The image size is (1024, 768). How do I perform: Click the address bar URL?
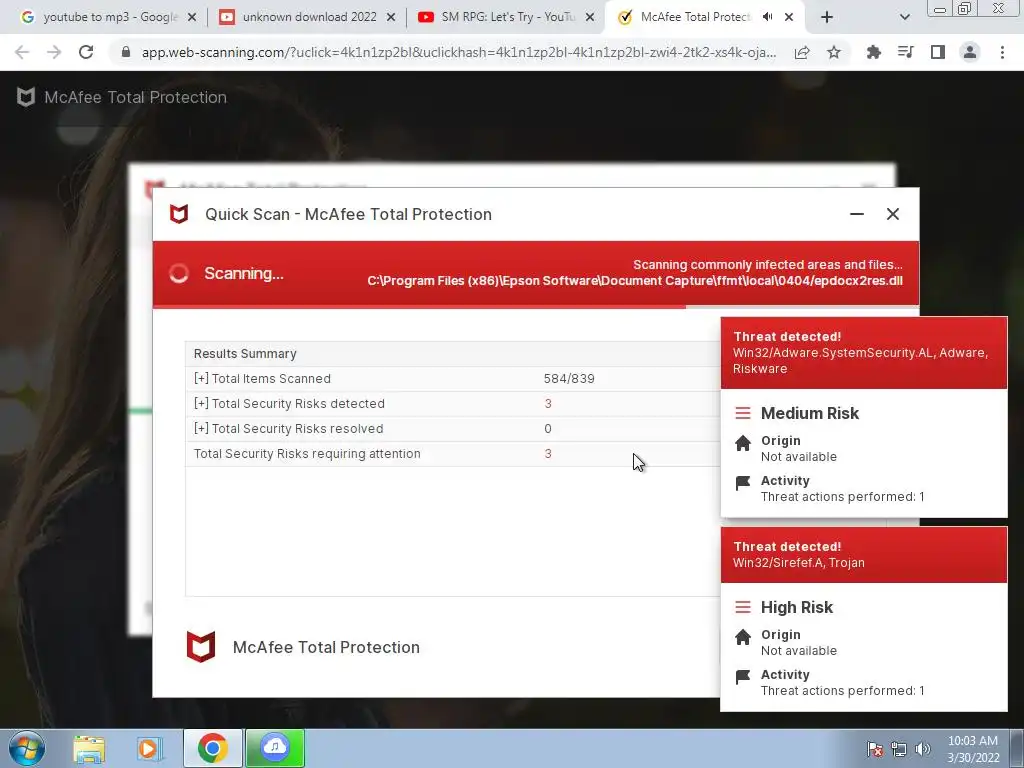(458, 52)
